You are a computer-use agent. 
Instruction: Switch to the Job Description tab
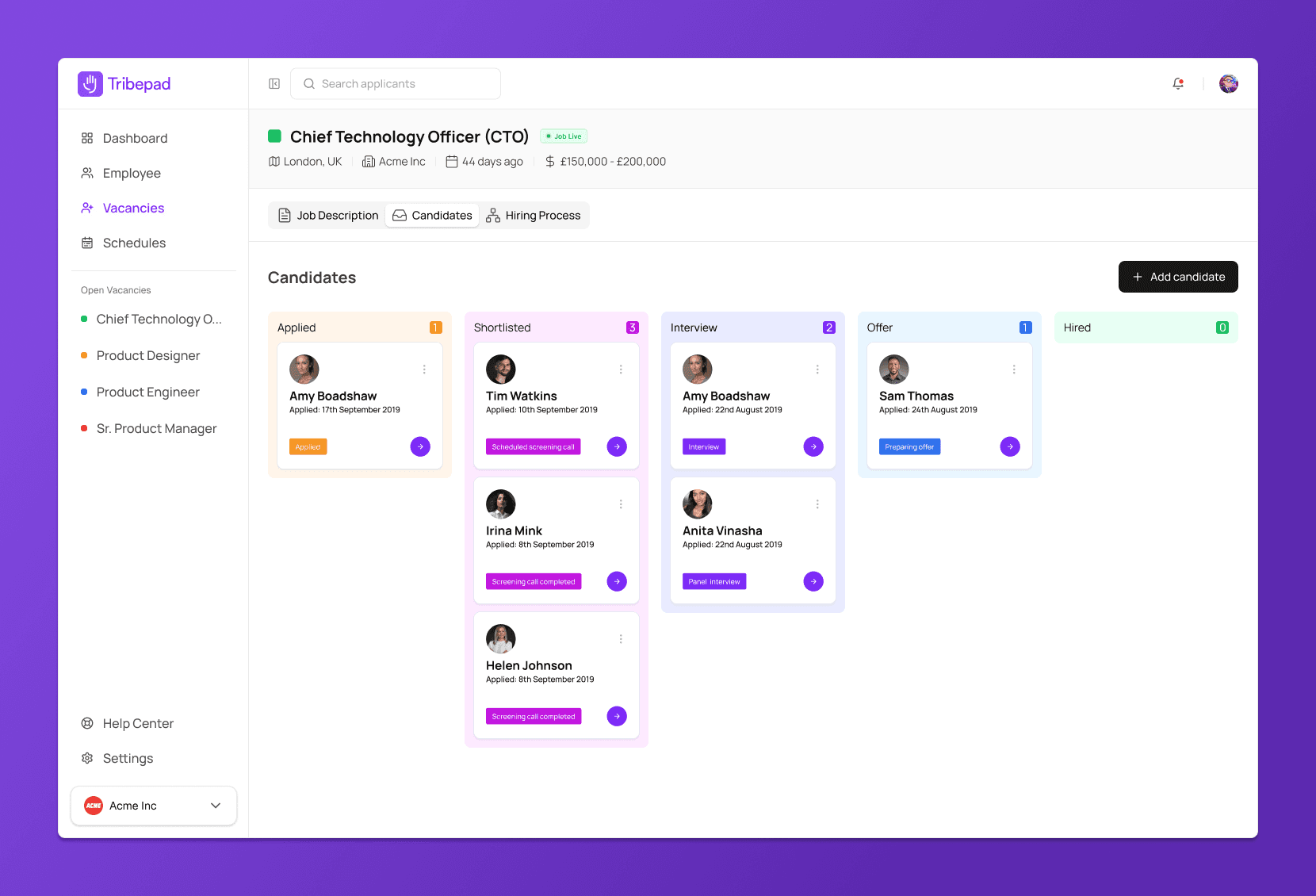tap(327, 215)
